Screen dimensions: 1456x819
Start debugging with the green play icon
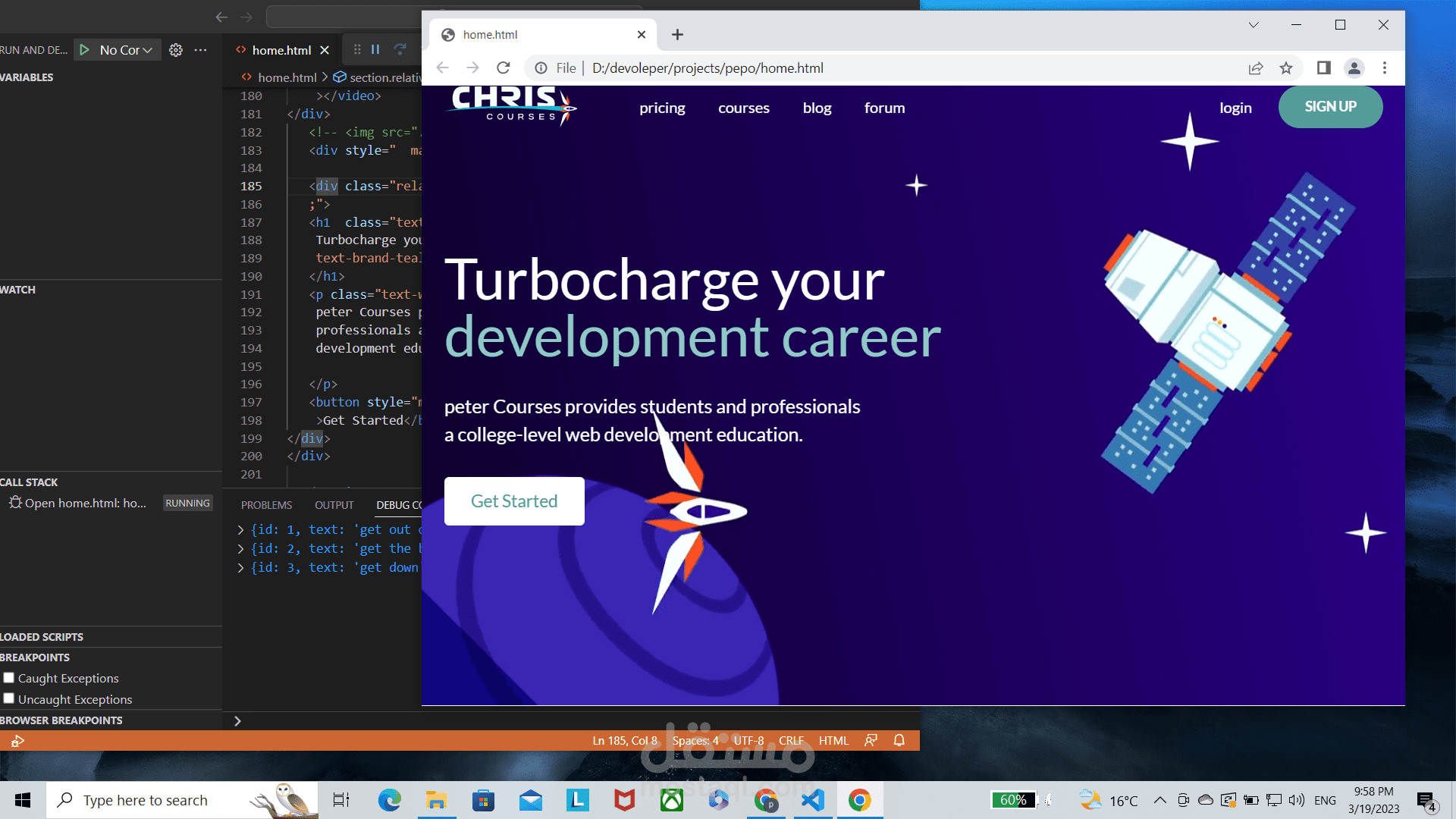(84, 50)
